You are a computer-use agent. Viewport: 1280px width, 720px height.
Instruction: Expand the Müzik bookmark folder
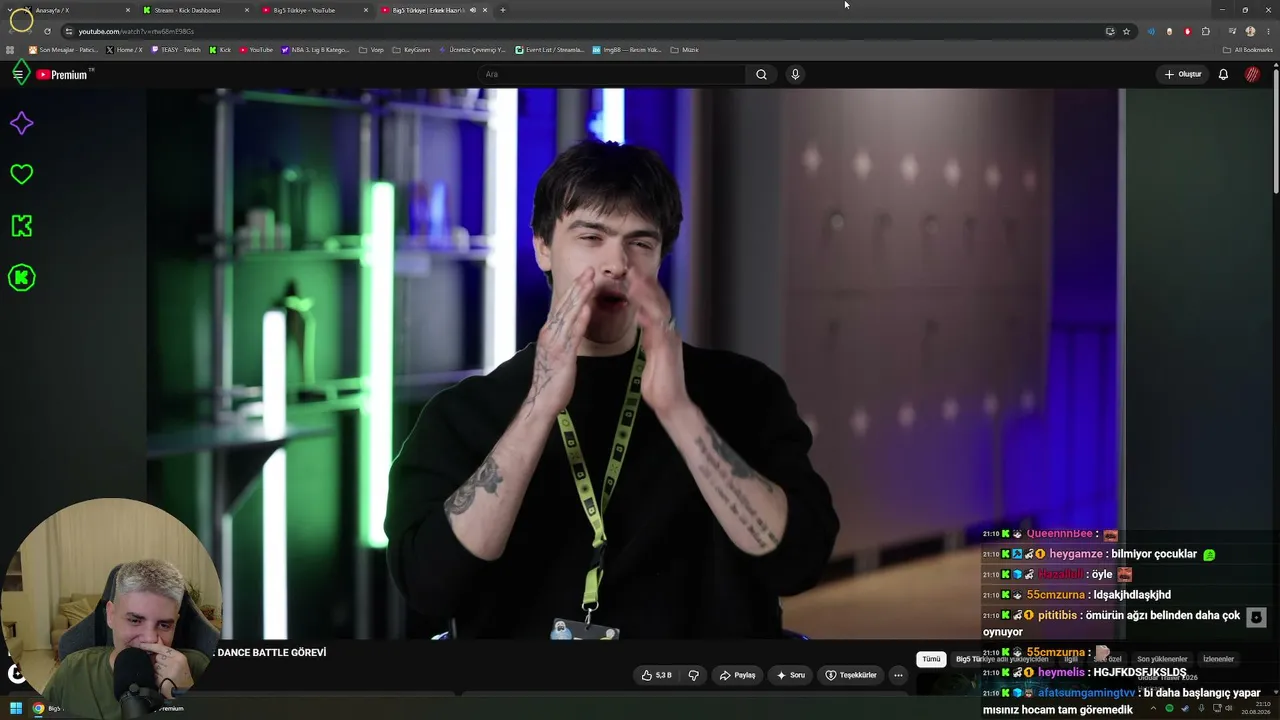pos(685,50)
